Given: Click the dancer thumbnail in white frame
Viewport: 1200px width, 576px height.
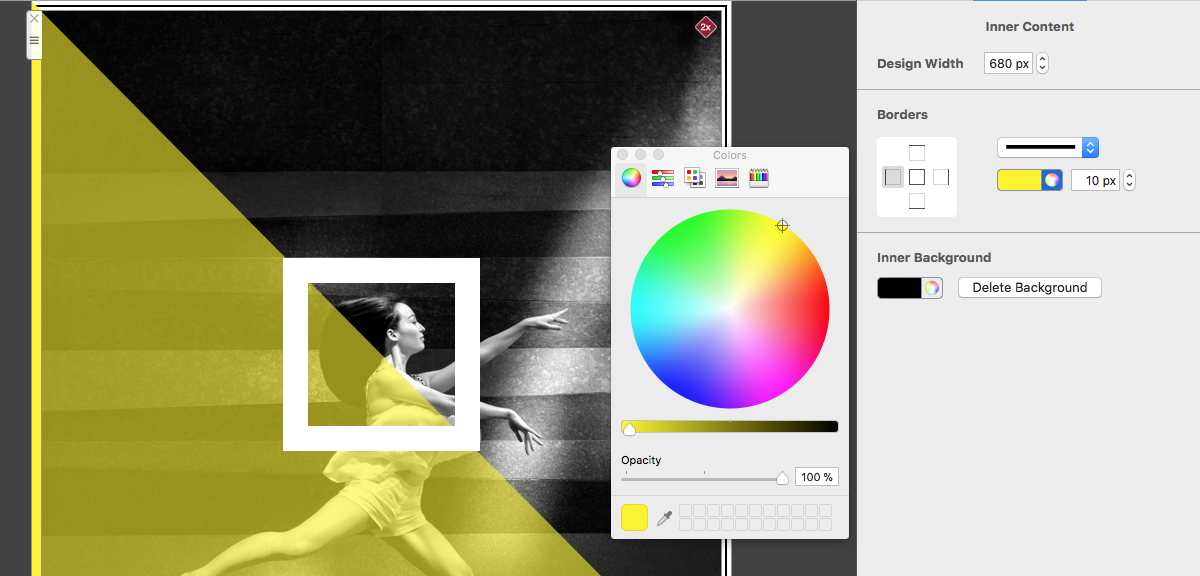Looking at the screenshot, I should (x=381, y=354).
